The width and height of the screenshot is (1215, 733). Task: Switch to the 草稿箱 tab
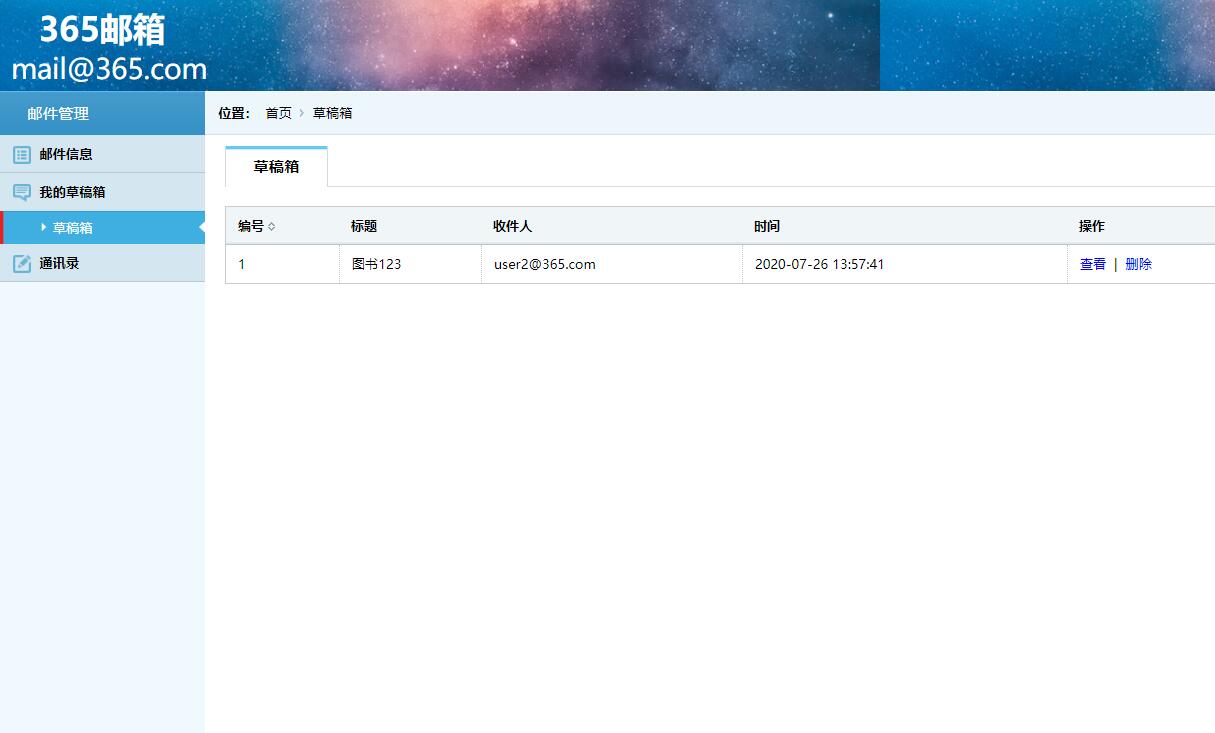(273, 167)
